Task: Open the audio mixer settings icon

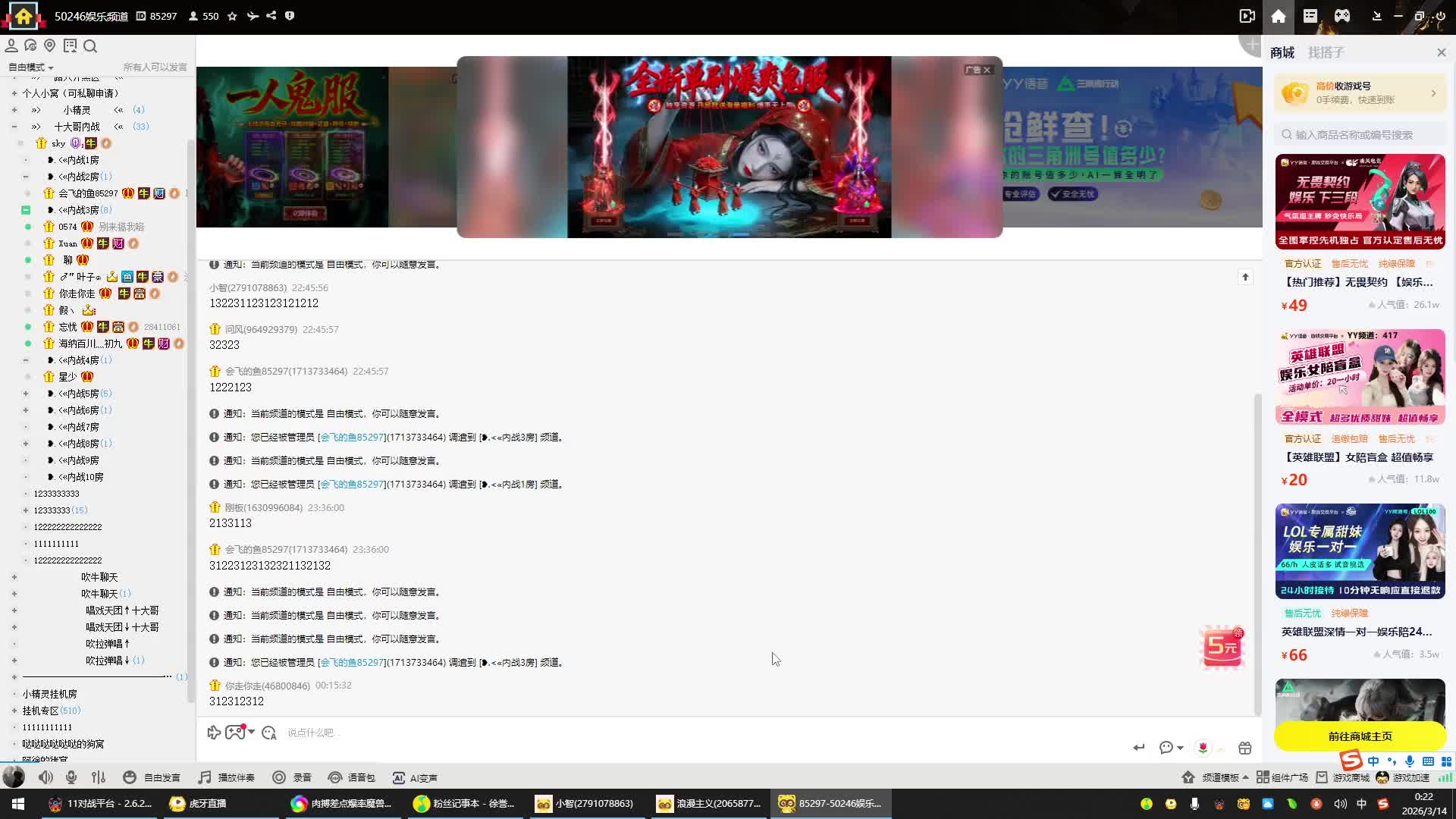Action: (x=99, y=777)
